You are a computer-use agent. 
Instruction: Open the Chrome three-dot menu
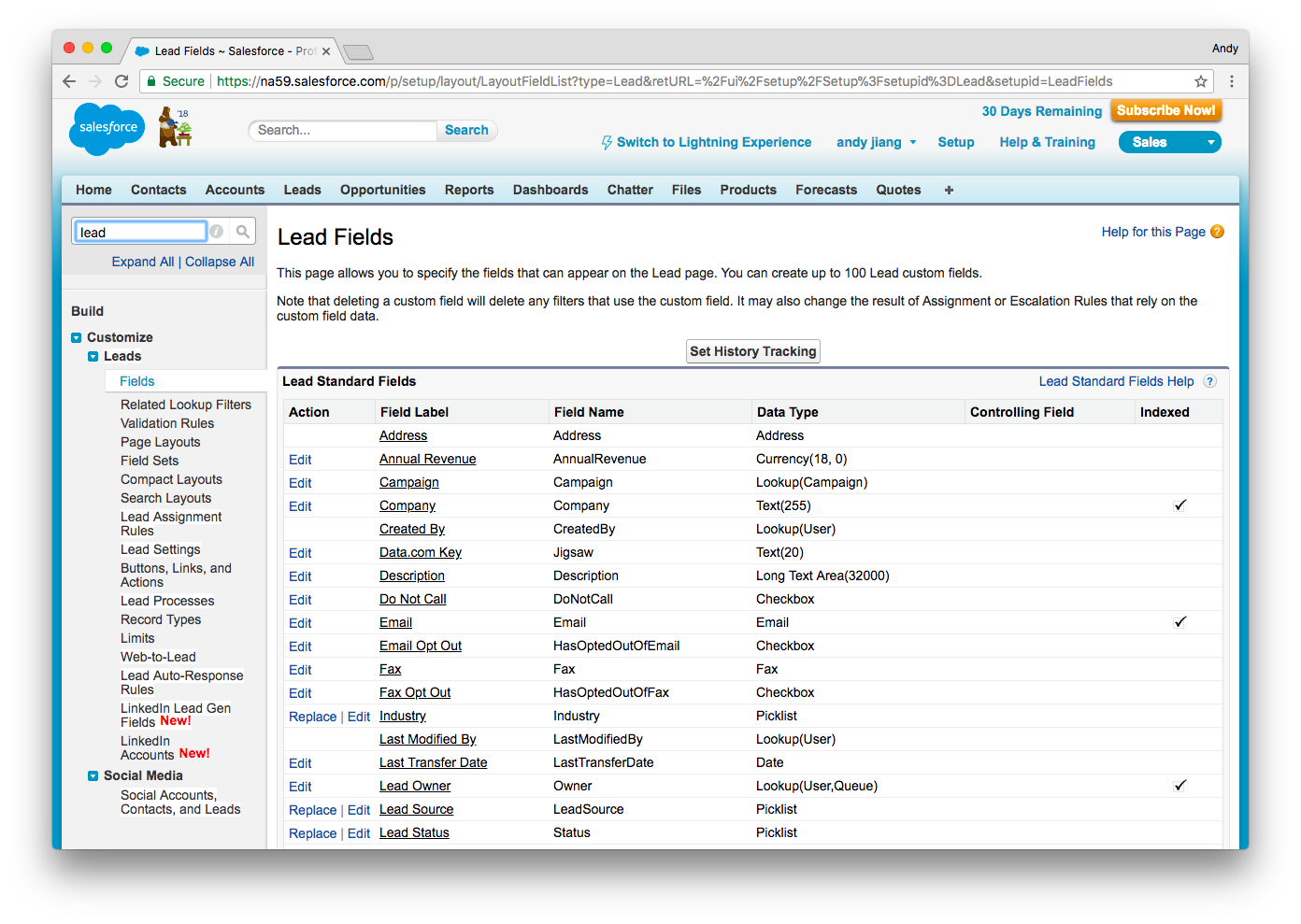[x=1232, y=81]
